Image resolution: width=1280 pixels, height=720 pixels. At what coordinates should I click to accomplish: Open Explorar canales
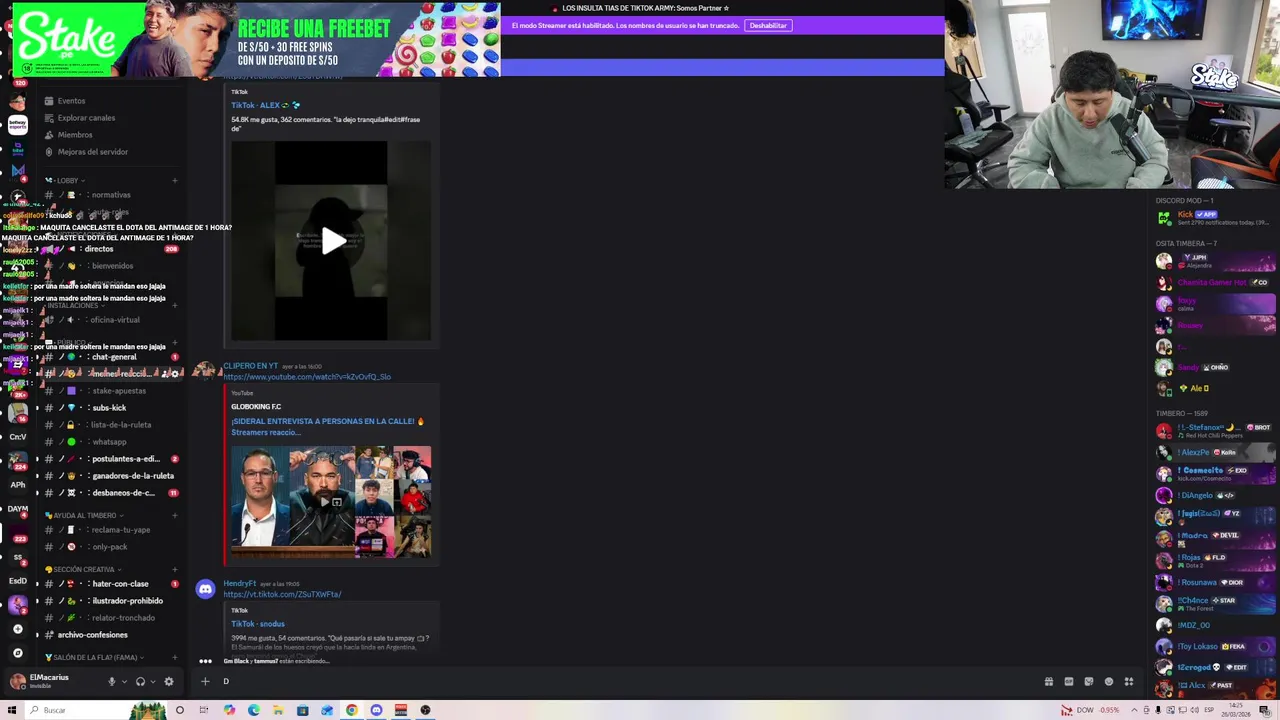coord(86,118)
